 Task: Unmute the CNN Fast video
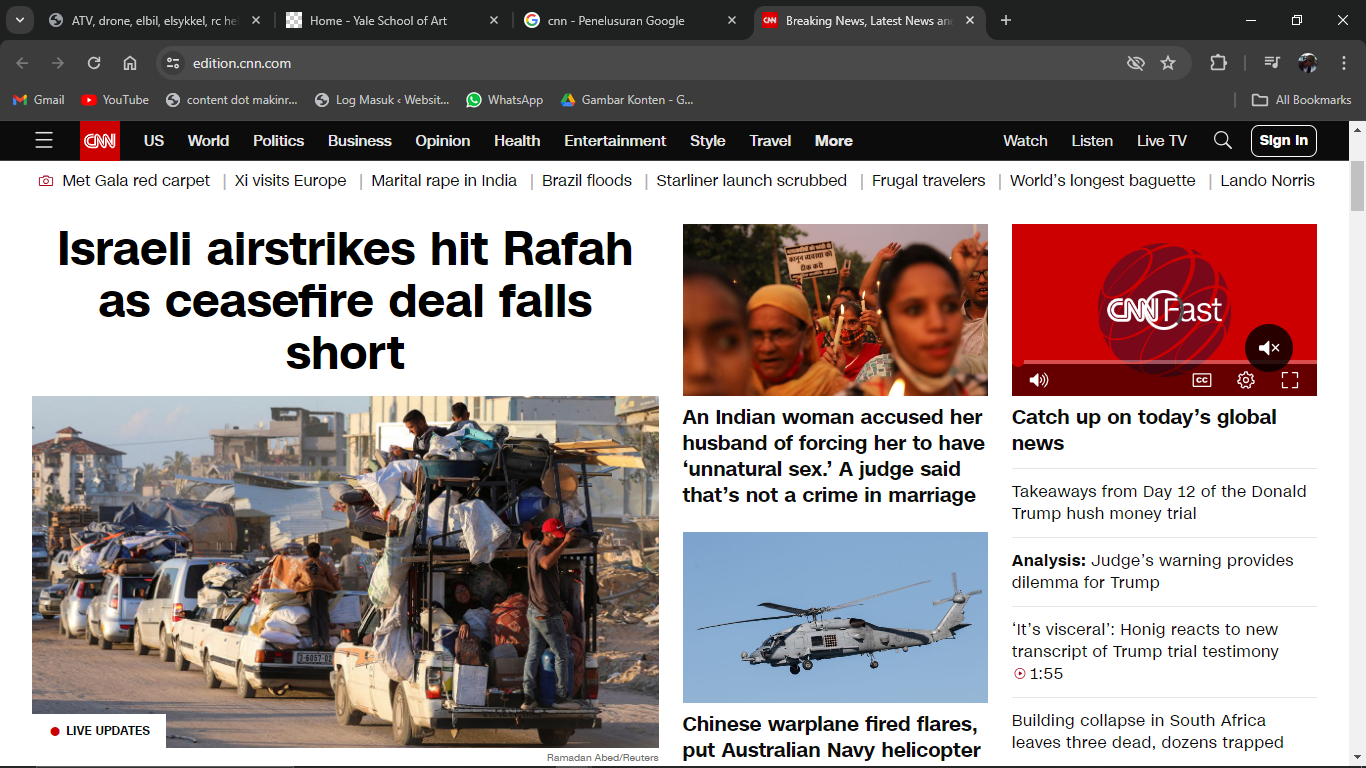pyautogui.click(x=1268, y=347)
